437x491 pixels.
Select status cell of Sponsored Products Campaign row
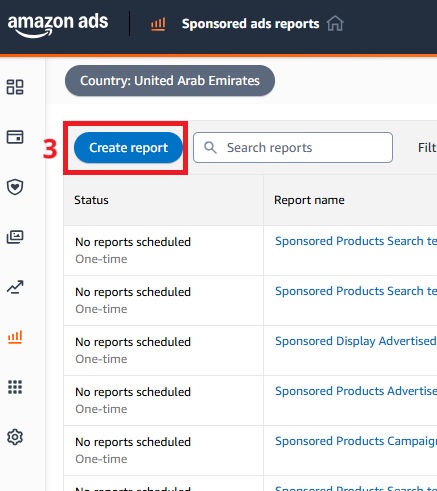pyautogui.click(x=163, y=450)
